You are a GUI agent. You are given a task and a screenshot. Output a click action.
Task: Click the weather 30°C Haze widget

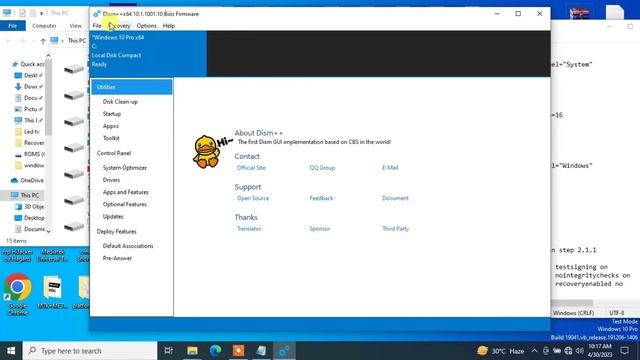pos(501,351)
